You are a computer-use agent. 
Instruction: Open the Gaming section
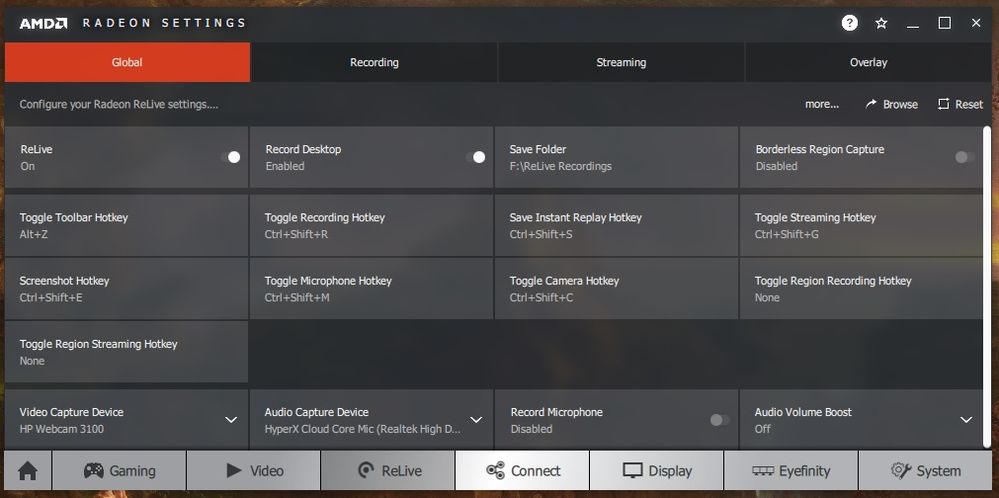point(119,471)
